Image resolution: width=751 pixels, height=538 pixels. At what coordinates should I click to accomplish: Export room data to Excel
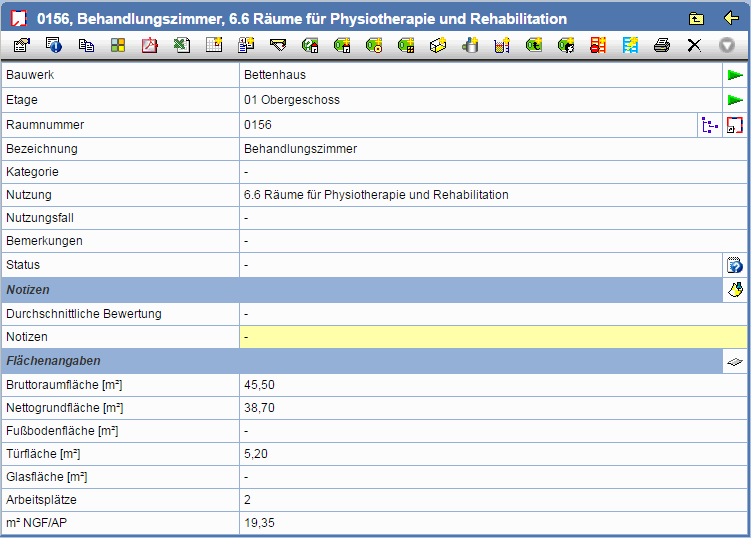tap(182, 45)
